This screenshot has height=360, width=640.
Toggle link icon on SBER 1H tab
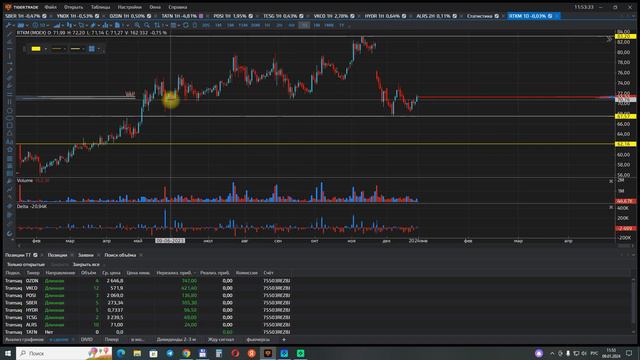(x=44, y=16)
